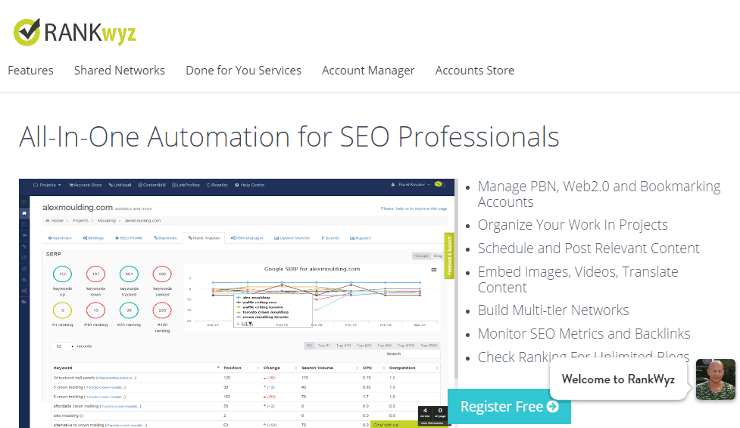Image resolution: width=740 pixels, height=428 pixels.
Task: Open the chat agent avatar photo
Action: [715, 379]
